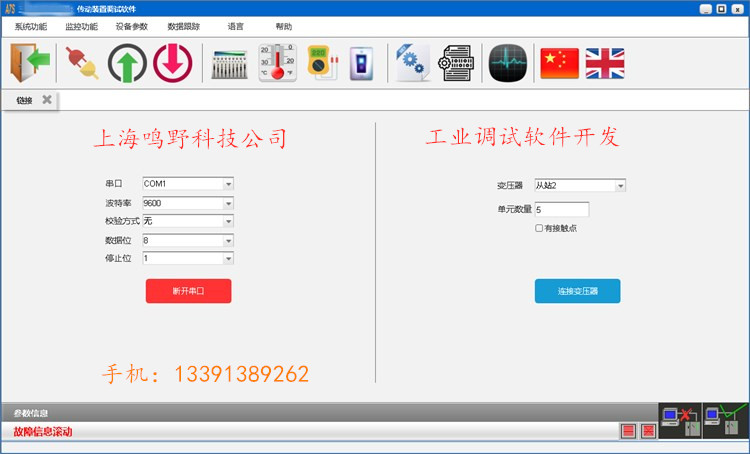Open the 变压器 从站2 dropdown
Screen dimensions: 750x454
(x=620, y=185)
